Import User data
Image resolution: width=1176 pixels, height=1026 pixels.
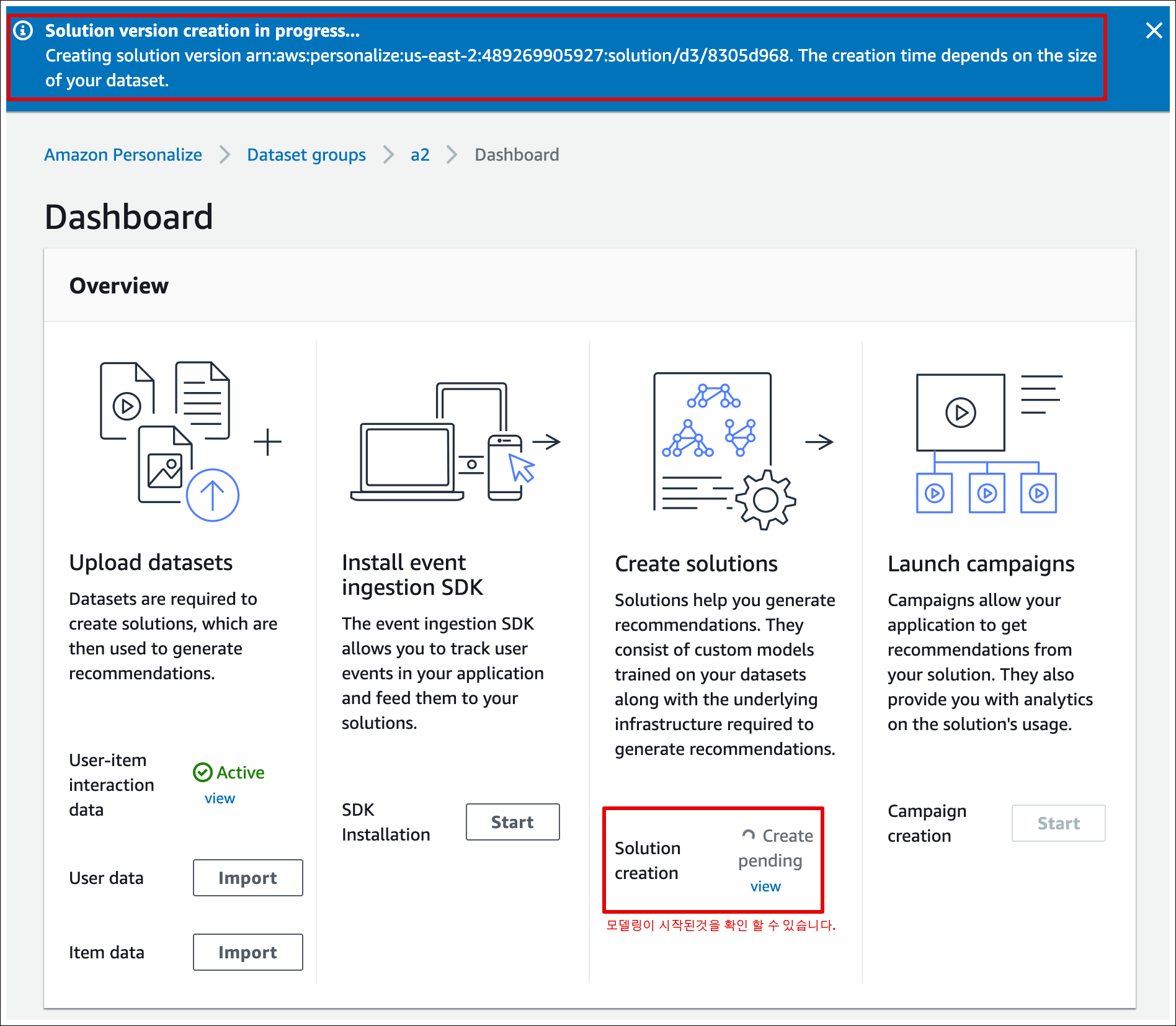click(x=248, y=878)
